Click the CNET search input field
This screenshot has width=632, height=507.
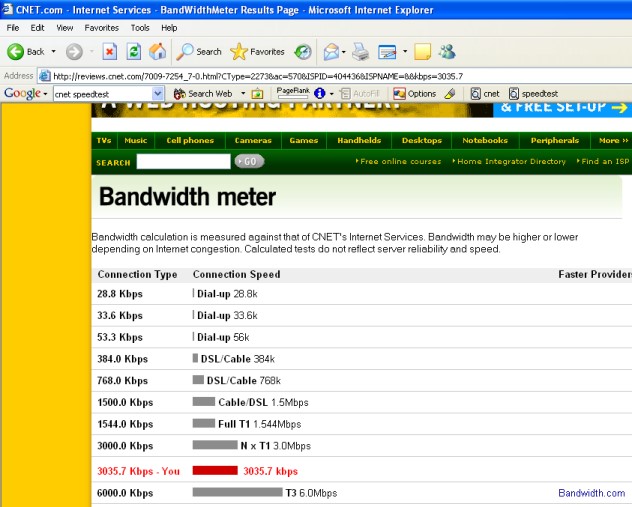tap(183, 162)
